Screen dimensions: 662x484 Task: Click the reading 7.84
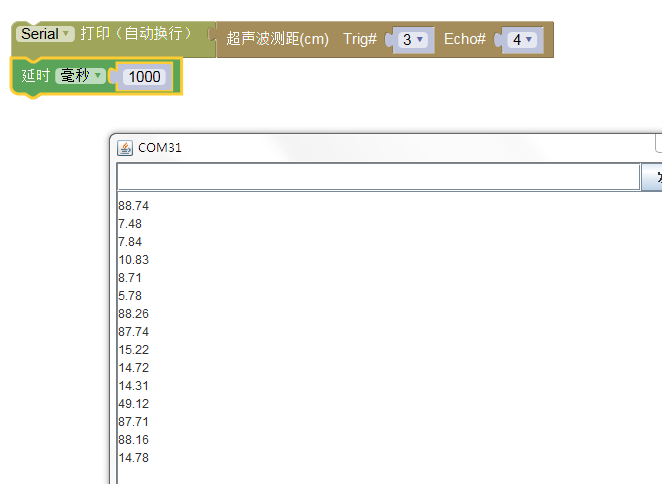click(x=130, y=242)
